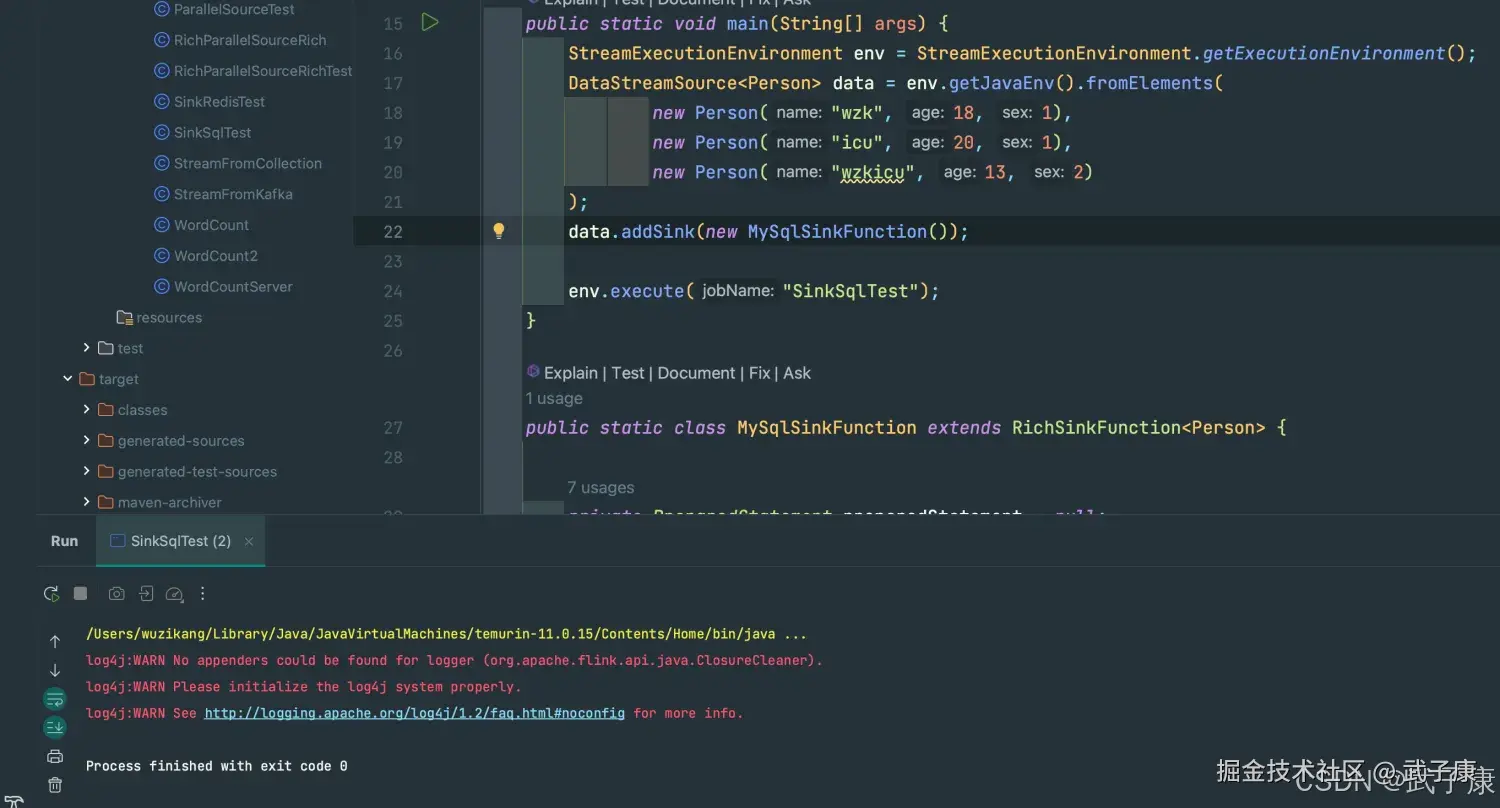Click the '1 usage' inlay hint
This screenshot has width=1500, height=808.
click(554, 398)
